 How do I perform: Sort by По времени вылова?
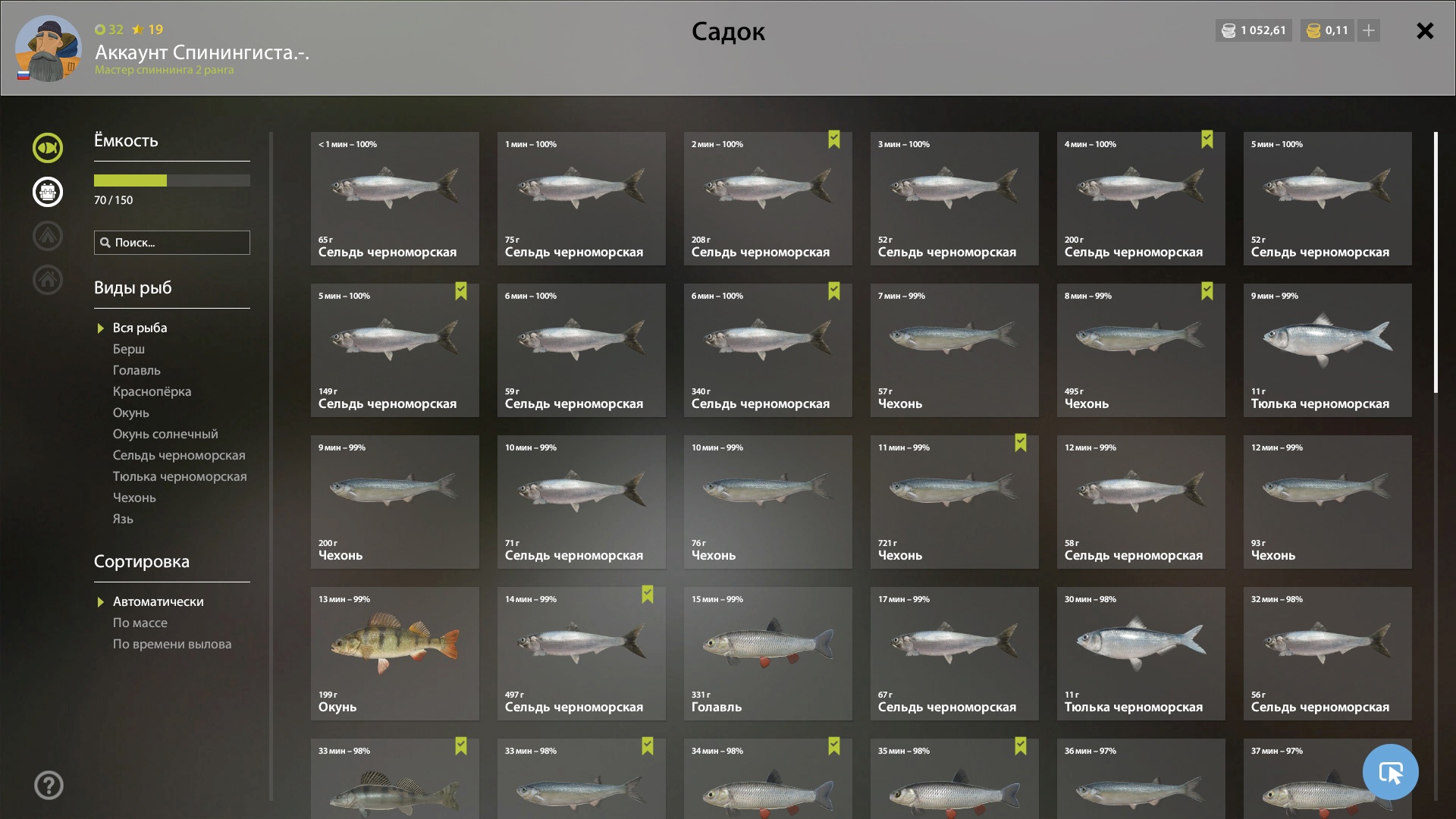[172, 644]
